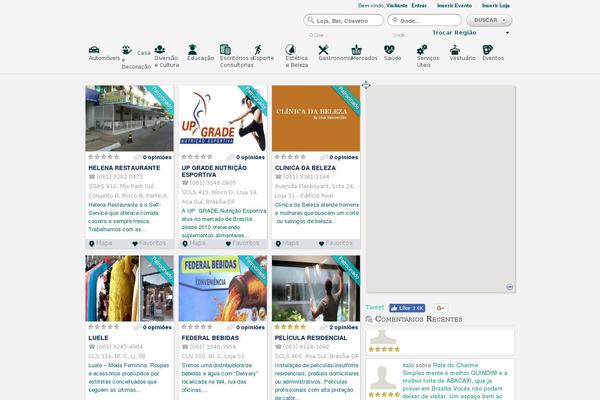The image size is (600, 400).
Task: Open the Luele clothing photo thumbnail
Action: coord(129,288)
